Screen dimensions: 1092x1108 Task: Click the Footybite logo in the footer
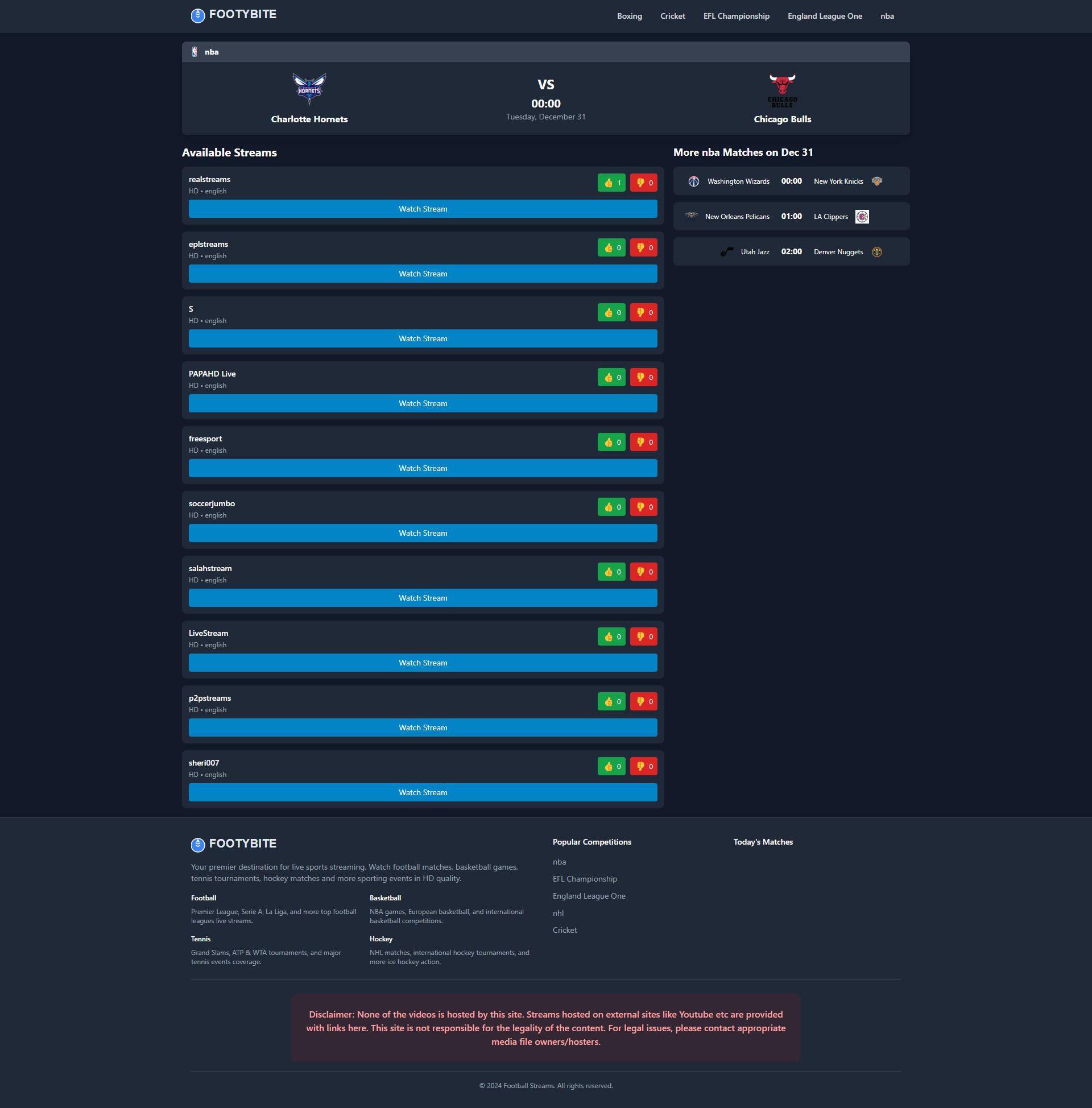[x=233, y=844]
